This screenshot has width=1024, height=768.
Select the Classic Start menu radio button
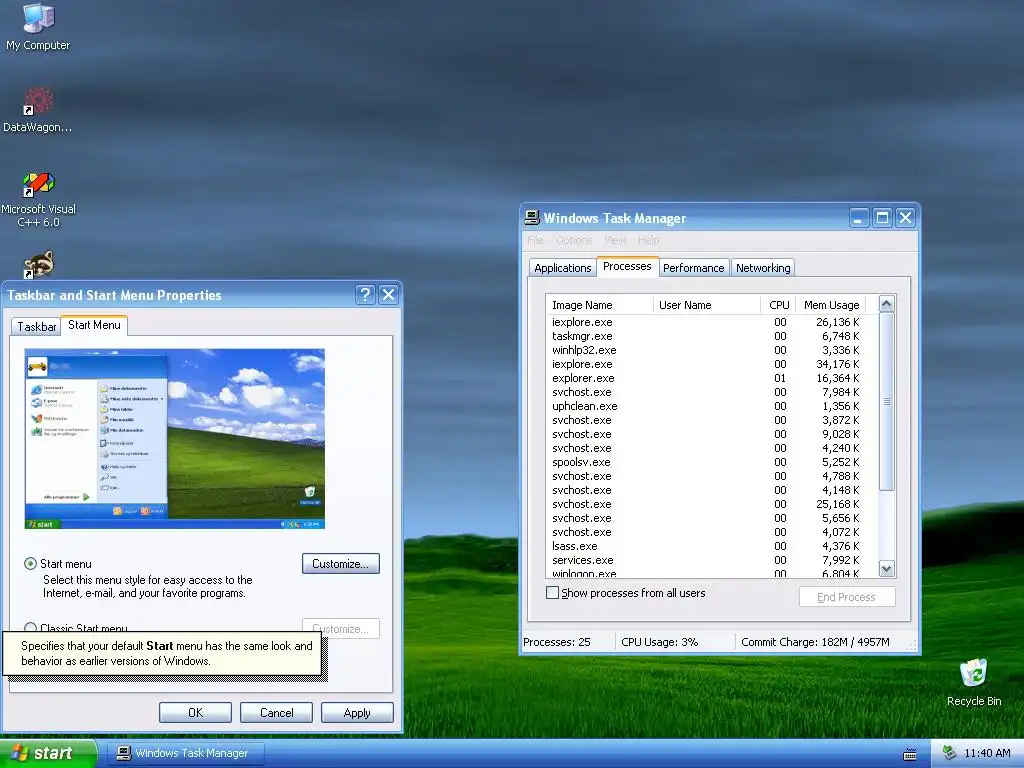coord(30,627)
